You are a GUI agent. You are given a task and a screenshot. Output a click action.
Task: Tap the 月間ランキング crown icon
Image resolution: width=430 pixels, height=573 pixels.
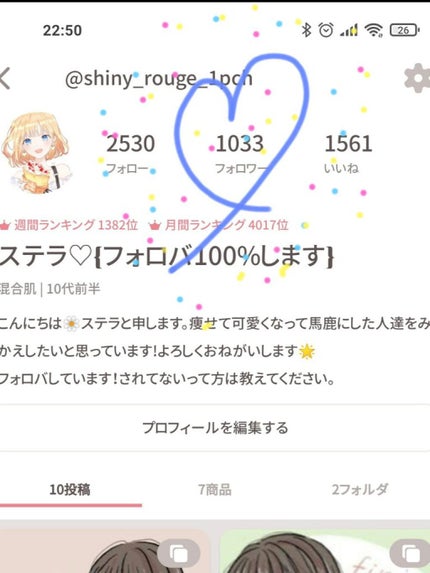[155, 225]
